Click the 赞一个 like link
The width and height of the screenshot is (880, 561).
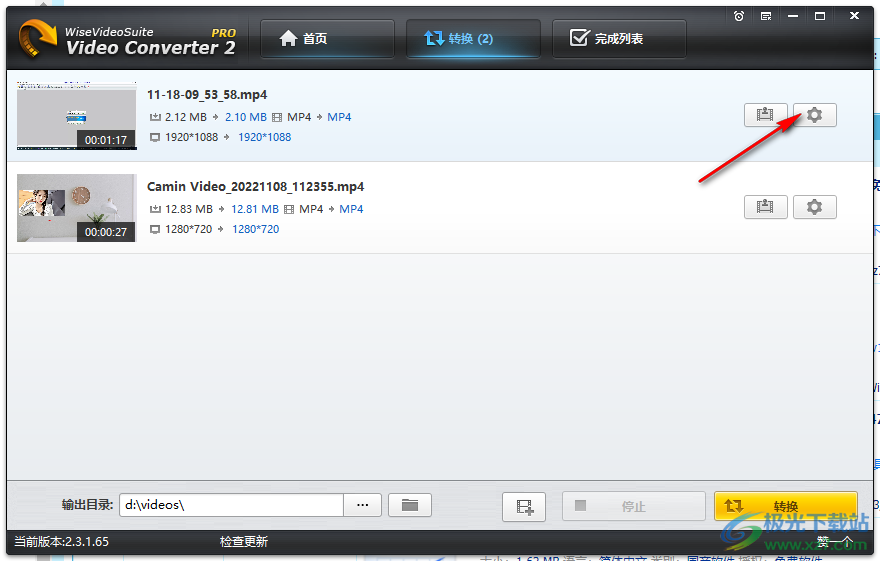pyautogui.click(x=835, y=542)
